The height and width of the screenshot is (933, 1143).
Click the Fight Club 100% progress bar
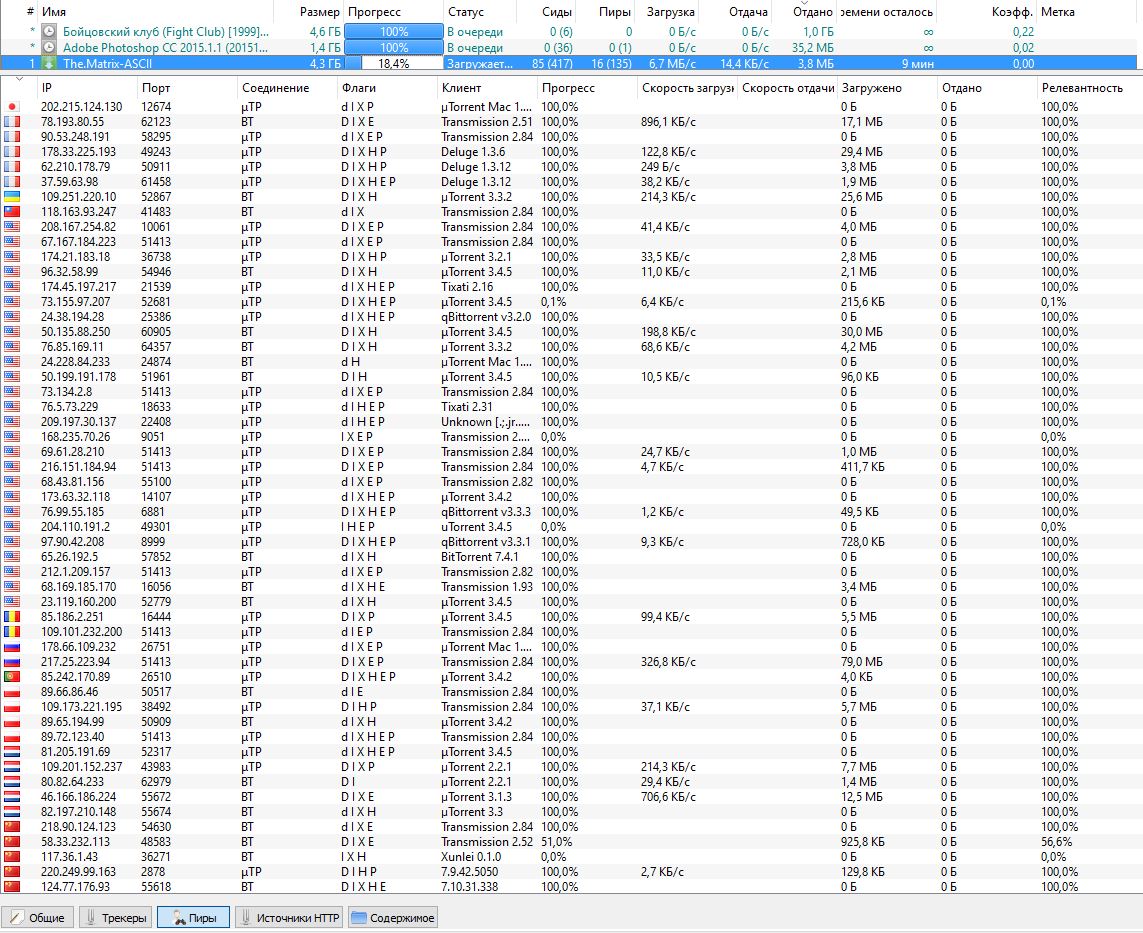394,31
